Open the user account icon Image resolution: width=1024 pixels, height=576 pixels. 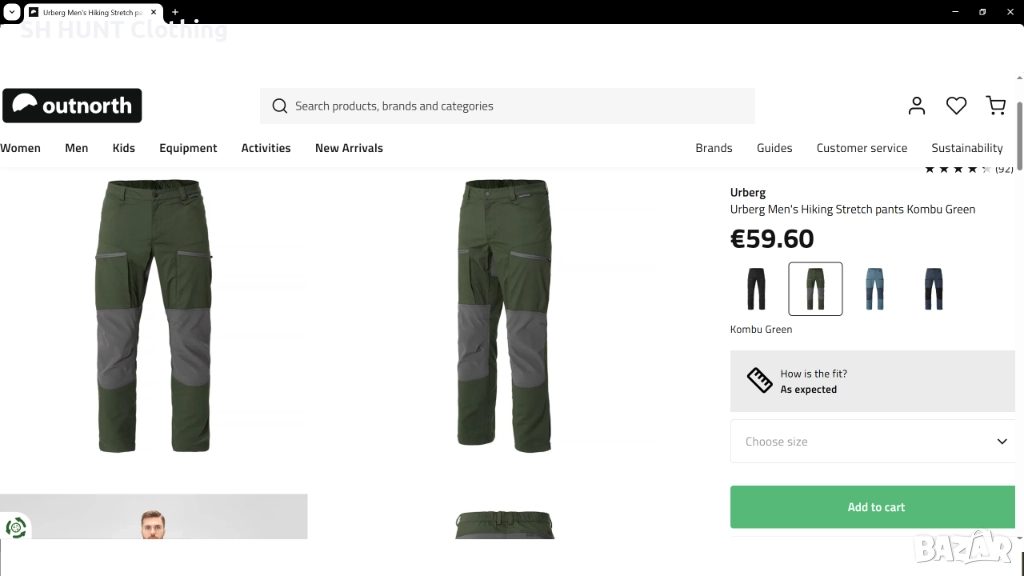click(x=917, y=105)
